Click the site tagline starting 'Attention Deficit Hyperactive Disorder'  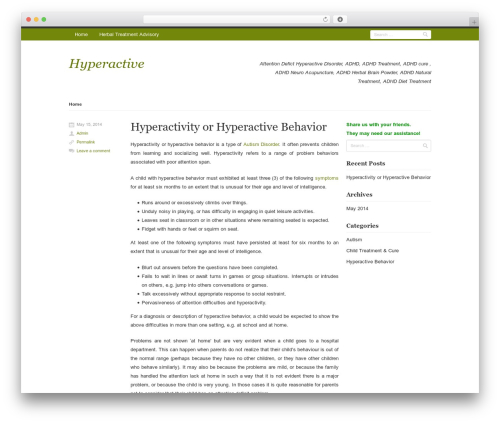[345, 72]
